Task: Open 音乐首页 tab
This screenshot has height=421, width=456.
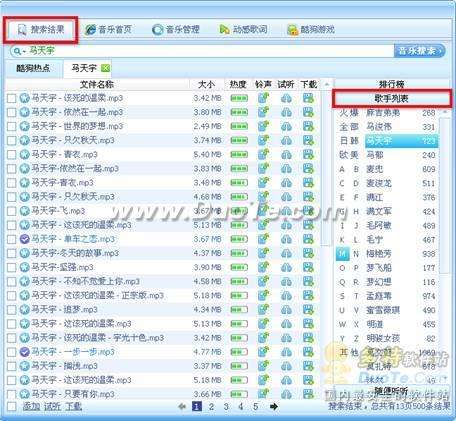Action: tap(108, 30)
